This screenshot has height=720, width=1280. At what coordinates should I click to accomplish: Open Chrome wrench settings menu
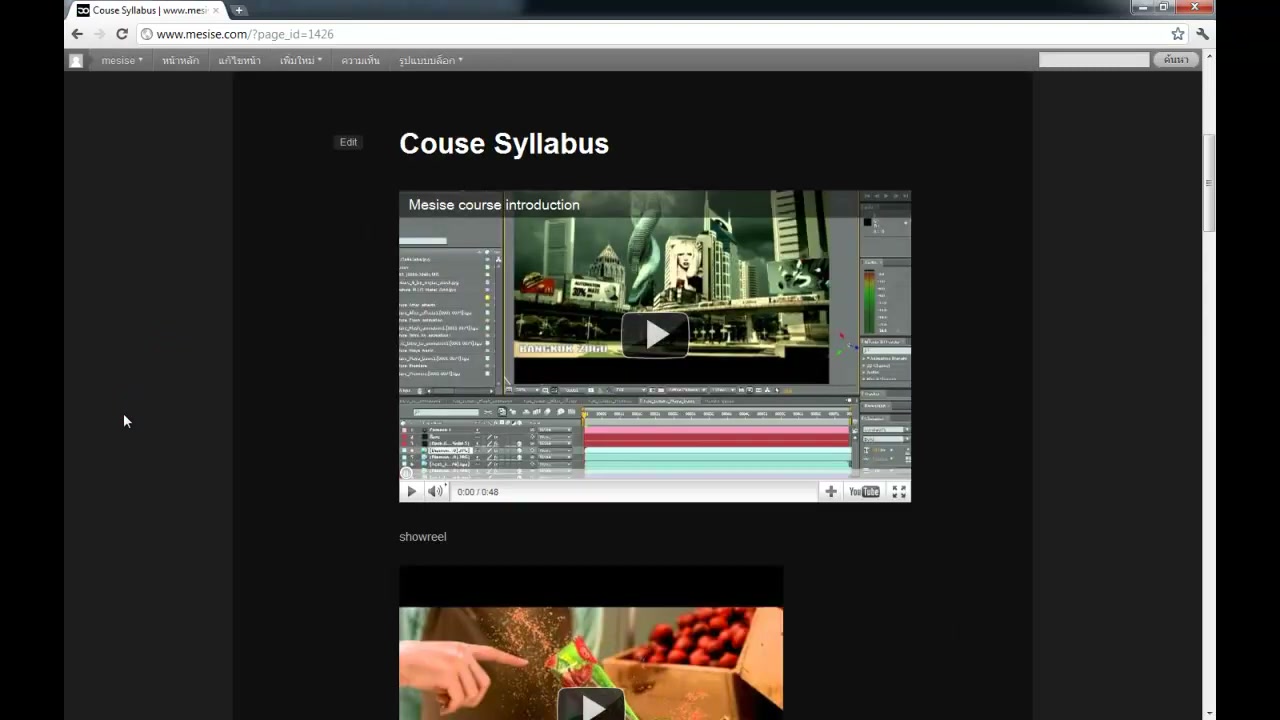click(1202, 34)
